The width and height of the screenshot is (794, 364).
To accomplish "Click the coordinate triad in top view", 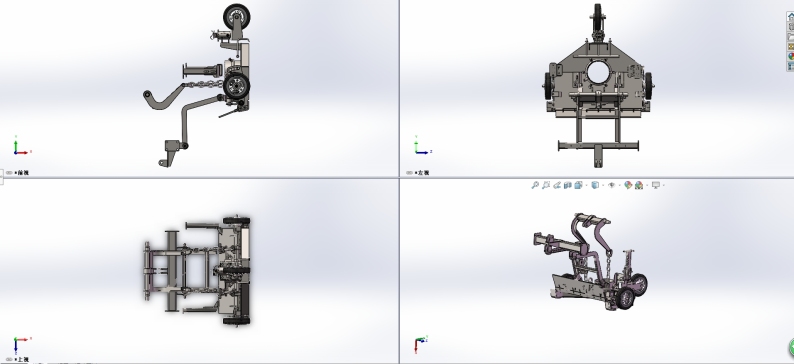I will point(21,344).
